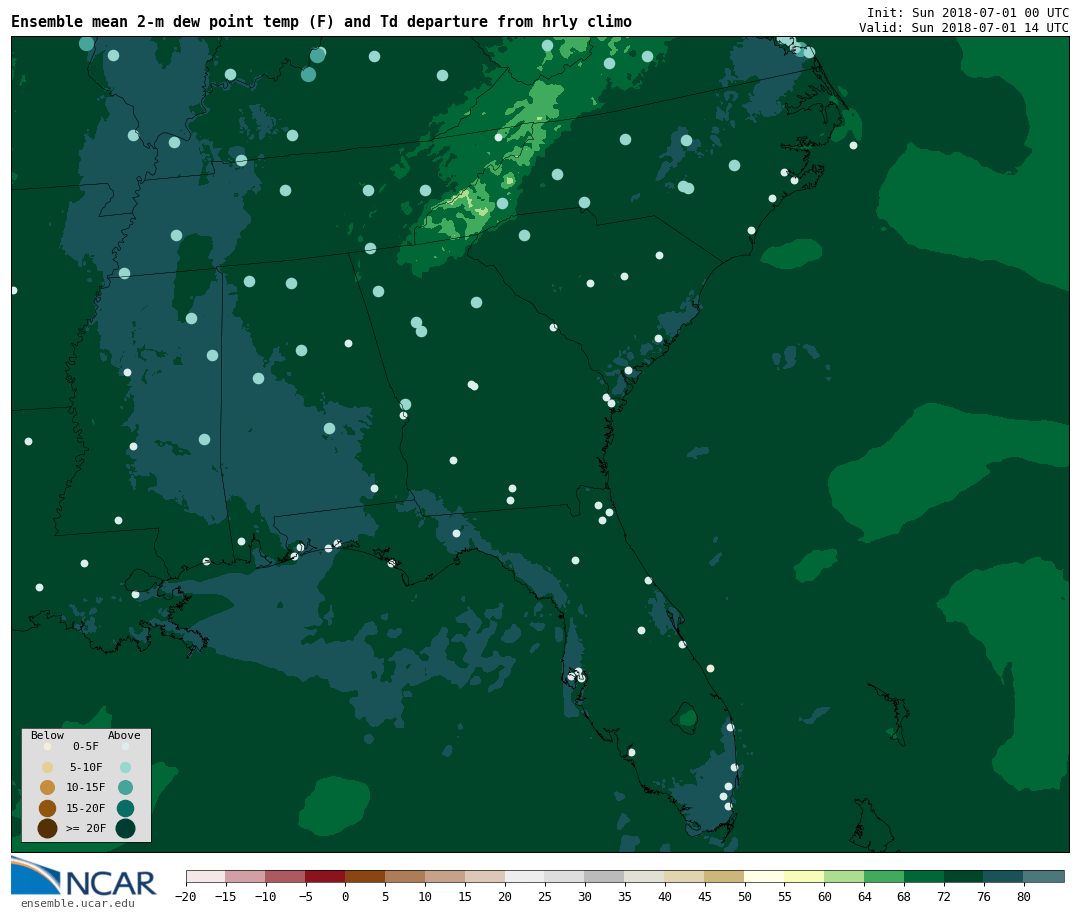This screenshot has height=915, width=1080.
Task: Select the Above 5-10F light teal circle
Action: click(x=125, y=767)
